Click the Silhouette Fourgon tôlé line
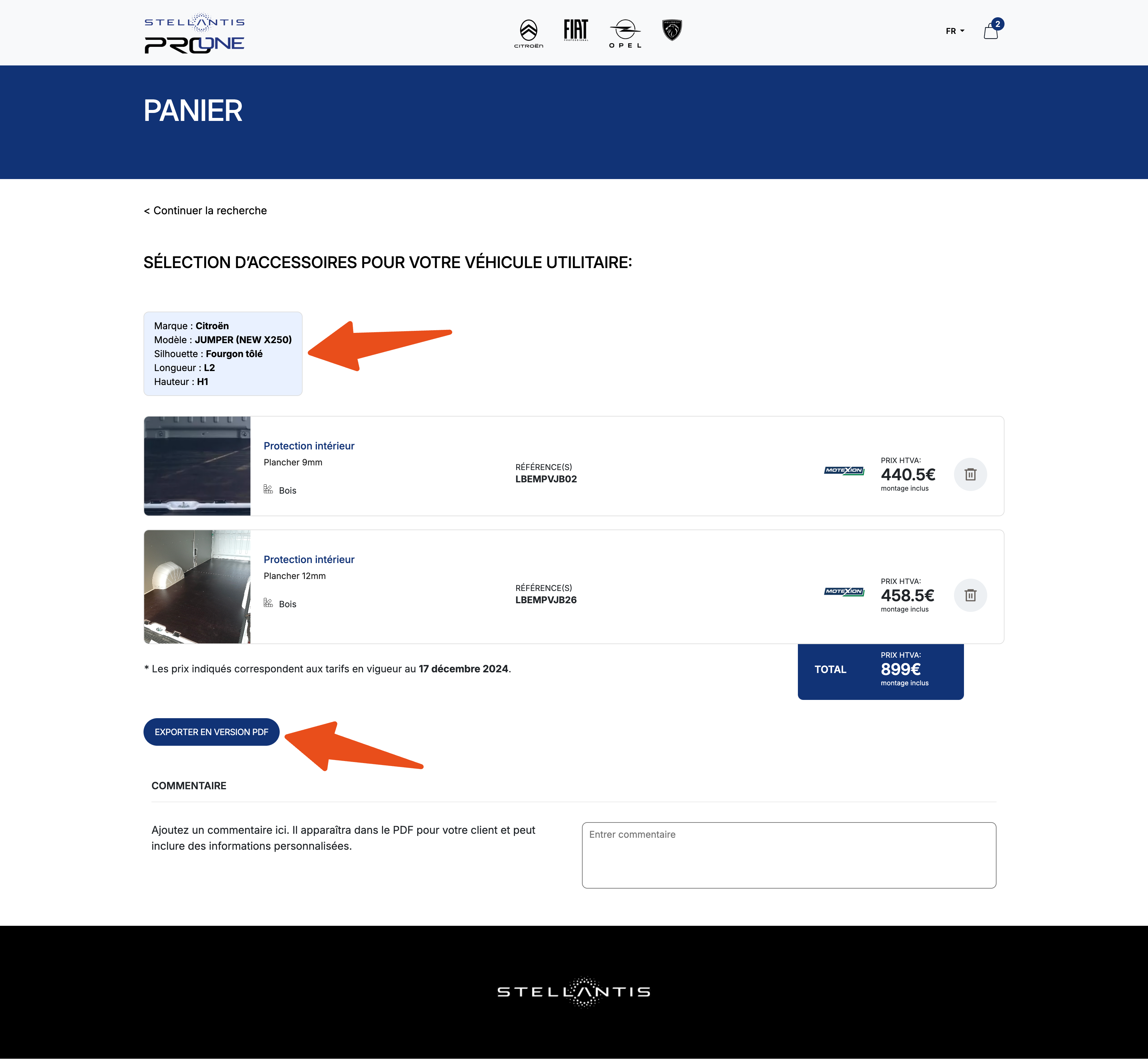 (208, 354)
